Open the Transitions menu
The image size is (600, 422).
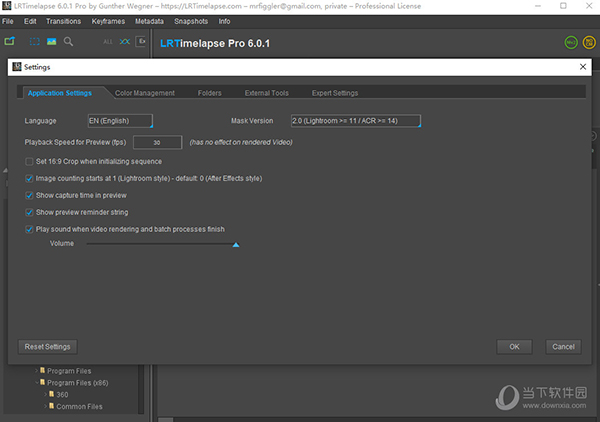[64, 21]
